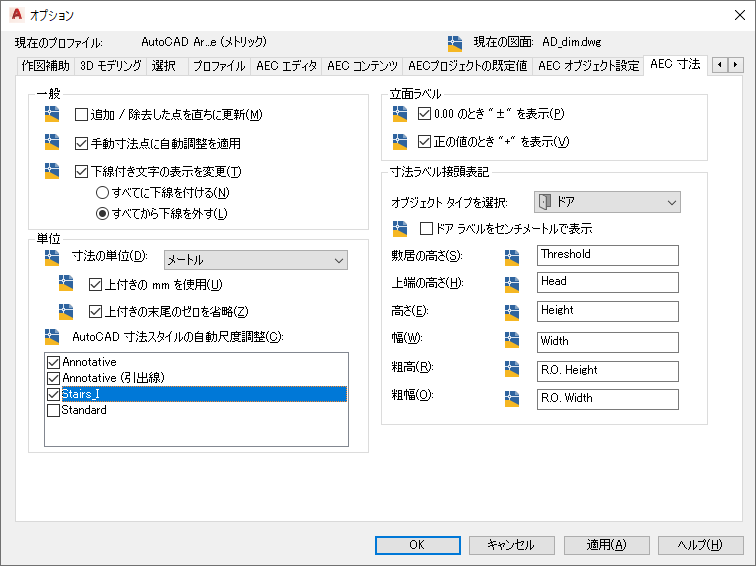The width and height of the screenshot is (756, 566).
Task: Toggle 正の値のとき + を表示 checkbox
Action: [424, 142]
